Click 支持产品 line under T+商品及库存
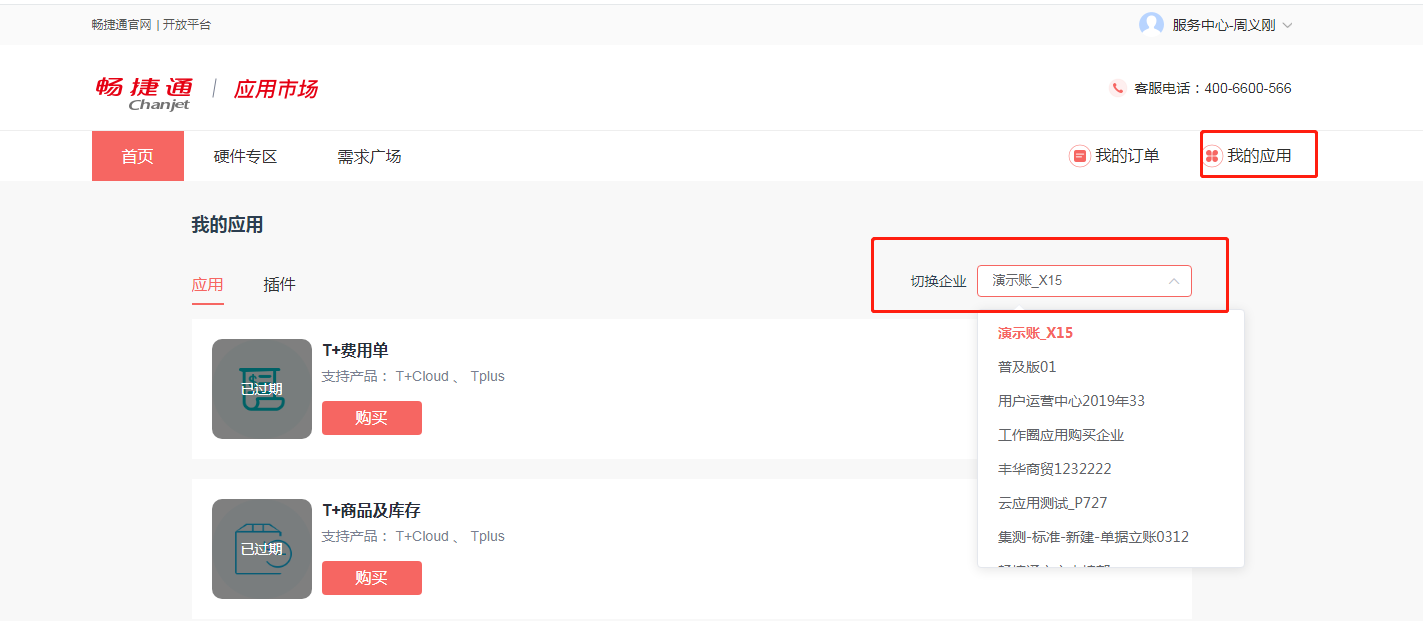Screen dimensions: 1423x621 413,537
